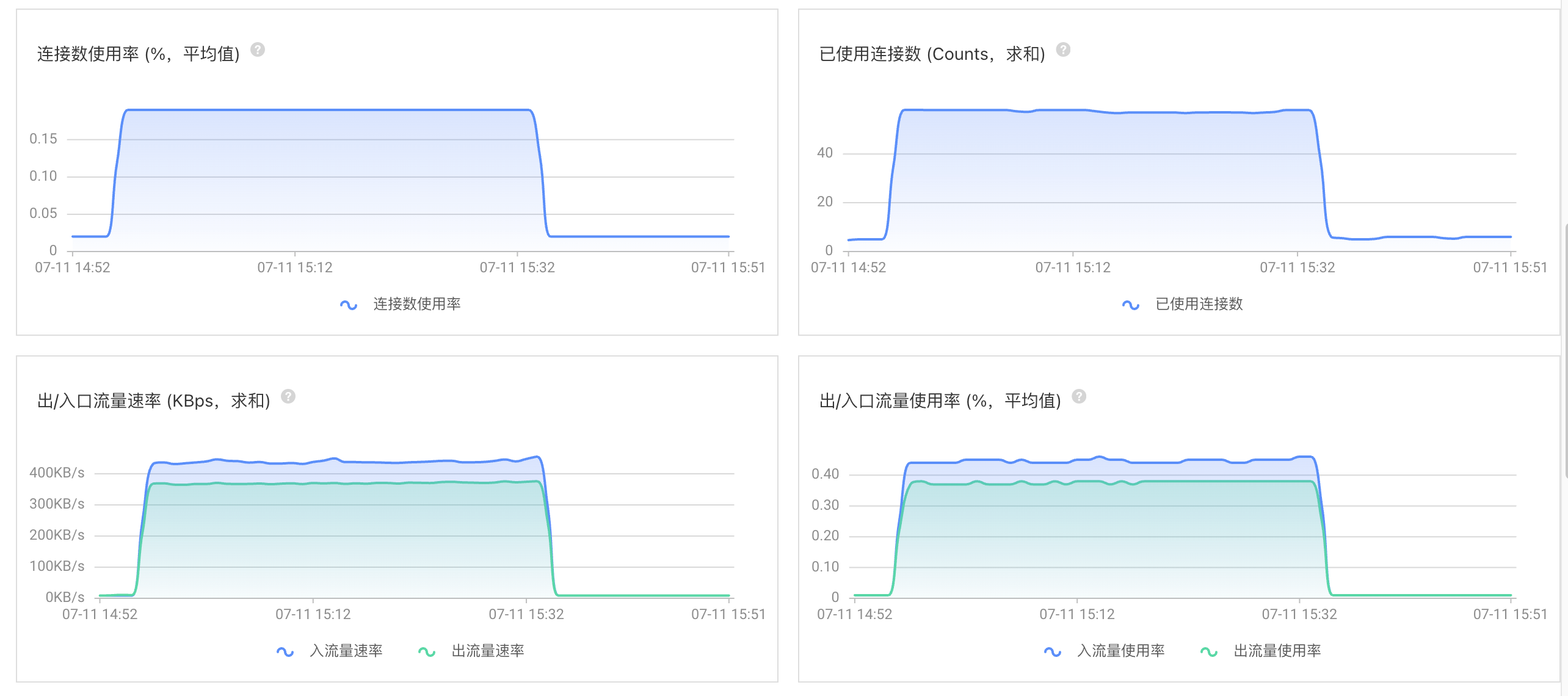The width and height of the screenshot is (1568, 696).
Task: Click 40 axis label in 已使用连接数 chart
Action: point(825,153)
